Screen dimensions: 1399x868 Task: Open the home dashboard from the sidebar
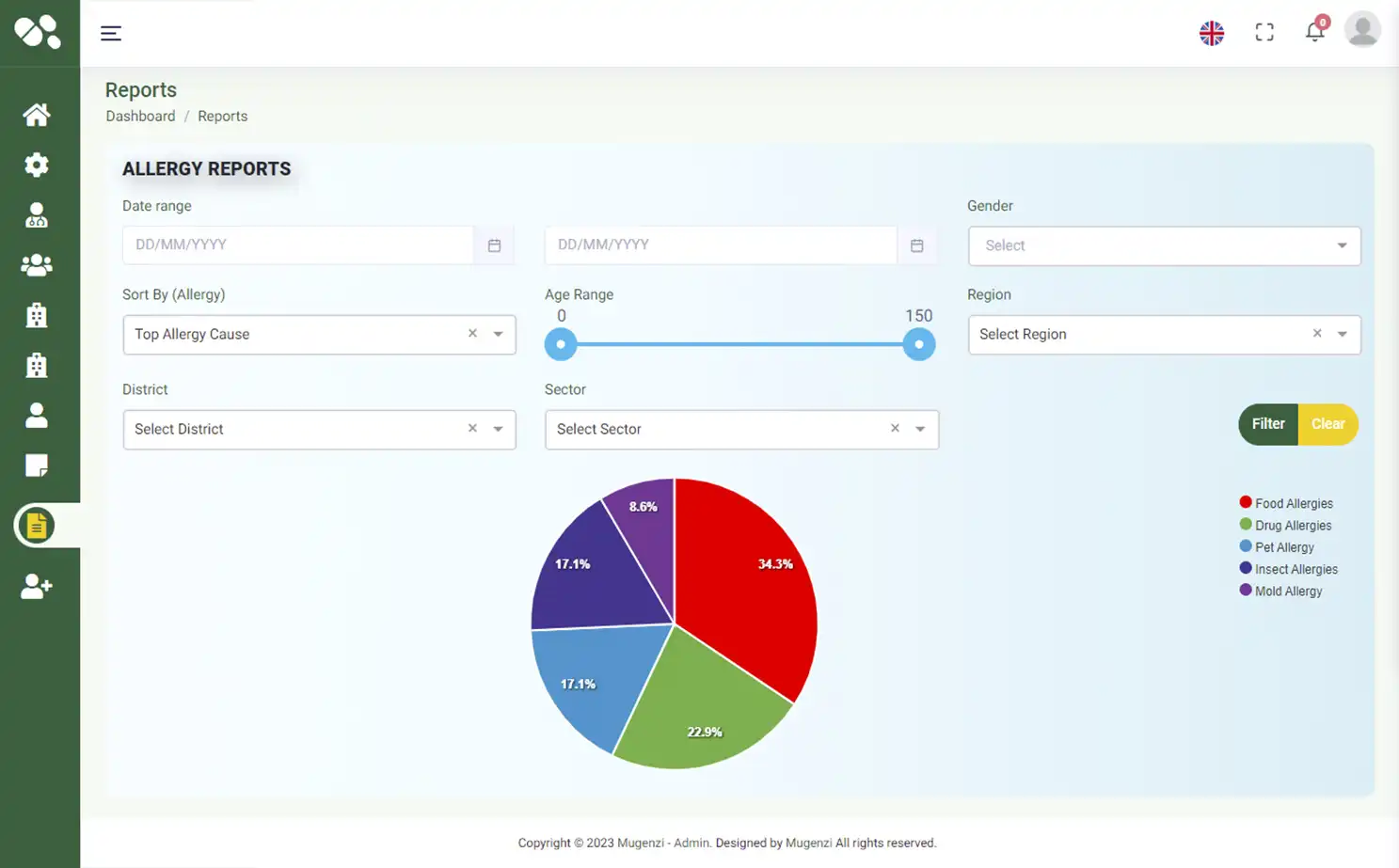click(37, 115)
